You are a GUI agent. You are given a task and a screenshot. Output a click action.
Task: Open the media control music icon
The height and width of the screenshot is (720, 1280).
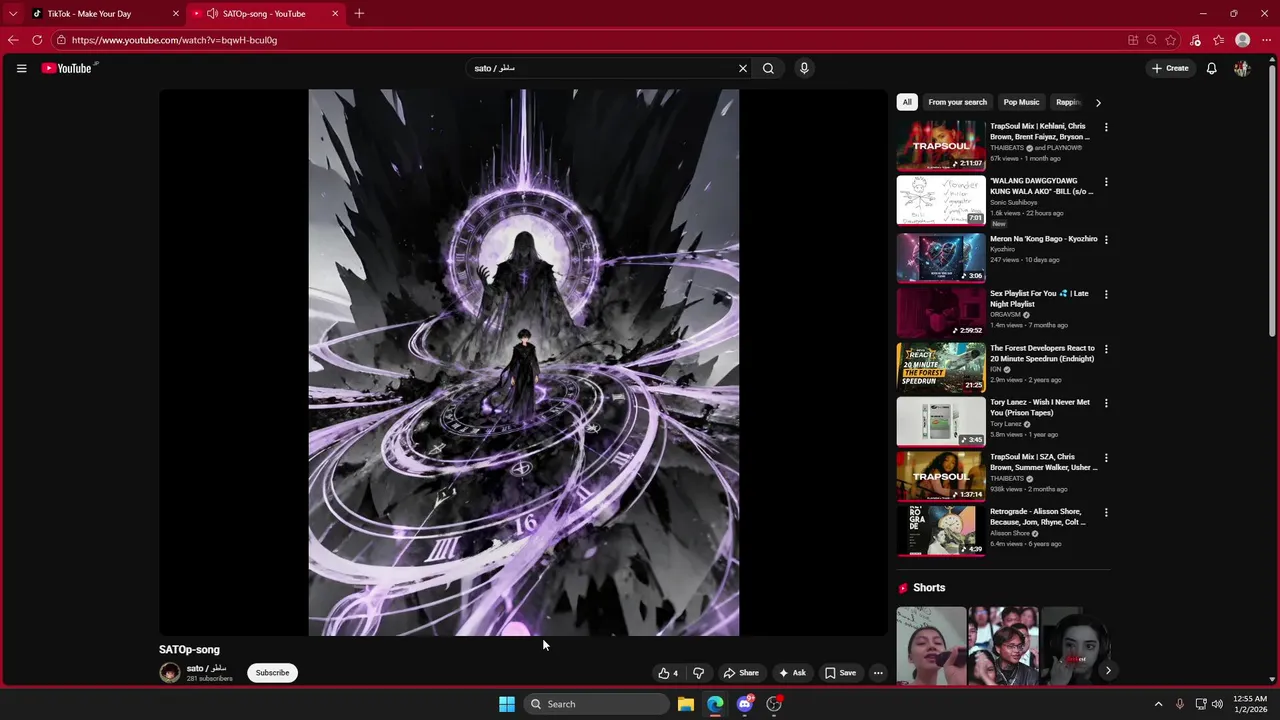click(x=1195, y=40)
